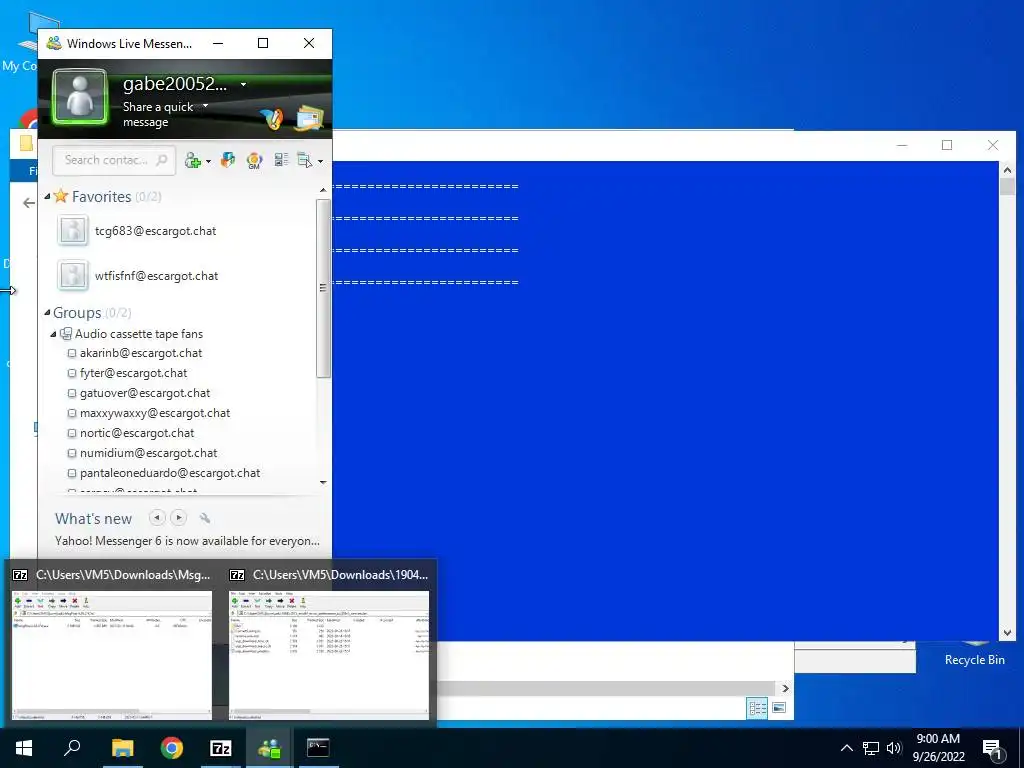Collapse the Favorites category

(x=47, y=196)
